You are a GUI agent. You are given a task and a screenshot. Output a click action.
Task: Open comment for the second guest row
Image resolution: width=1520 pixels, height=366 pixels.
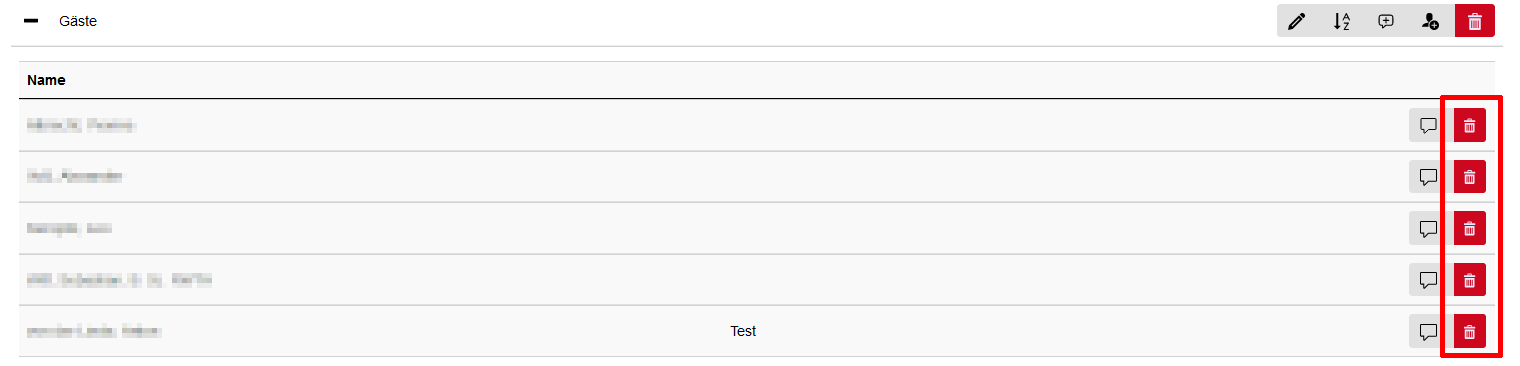pyautogui.click(x=1428, y=176)
